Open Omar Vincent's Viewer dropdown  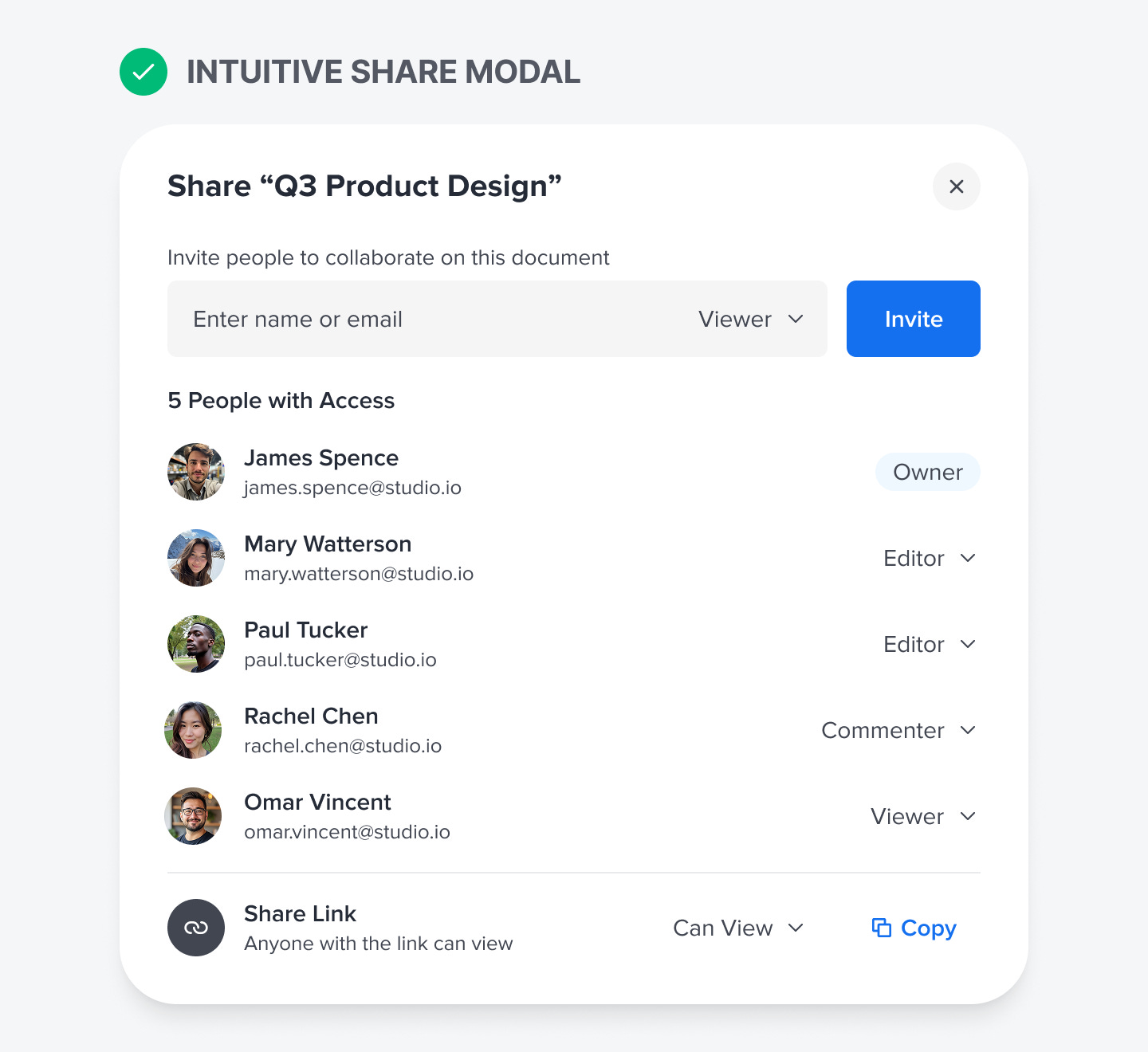pos(923,816)
